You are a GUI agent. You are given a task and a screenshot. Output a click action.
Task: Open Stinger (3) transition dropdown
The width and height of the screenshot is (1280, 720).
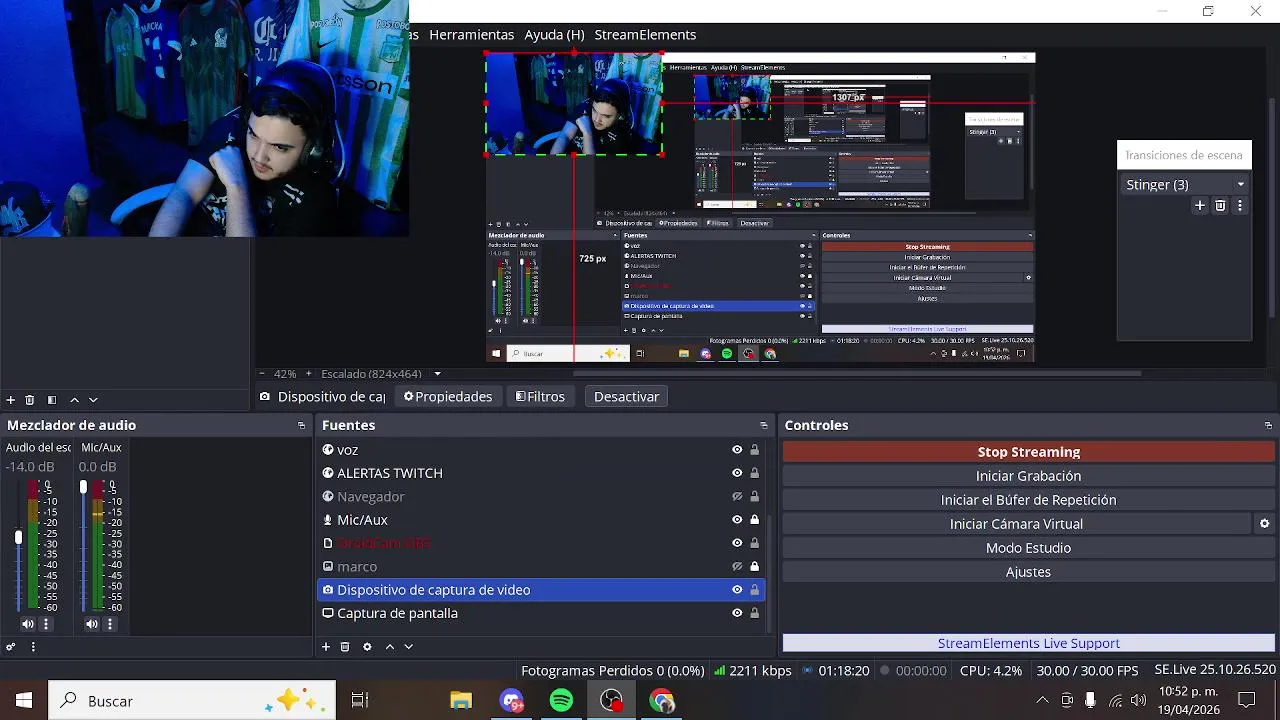(1185, 185)
